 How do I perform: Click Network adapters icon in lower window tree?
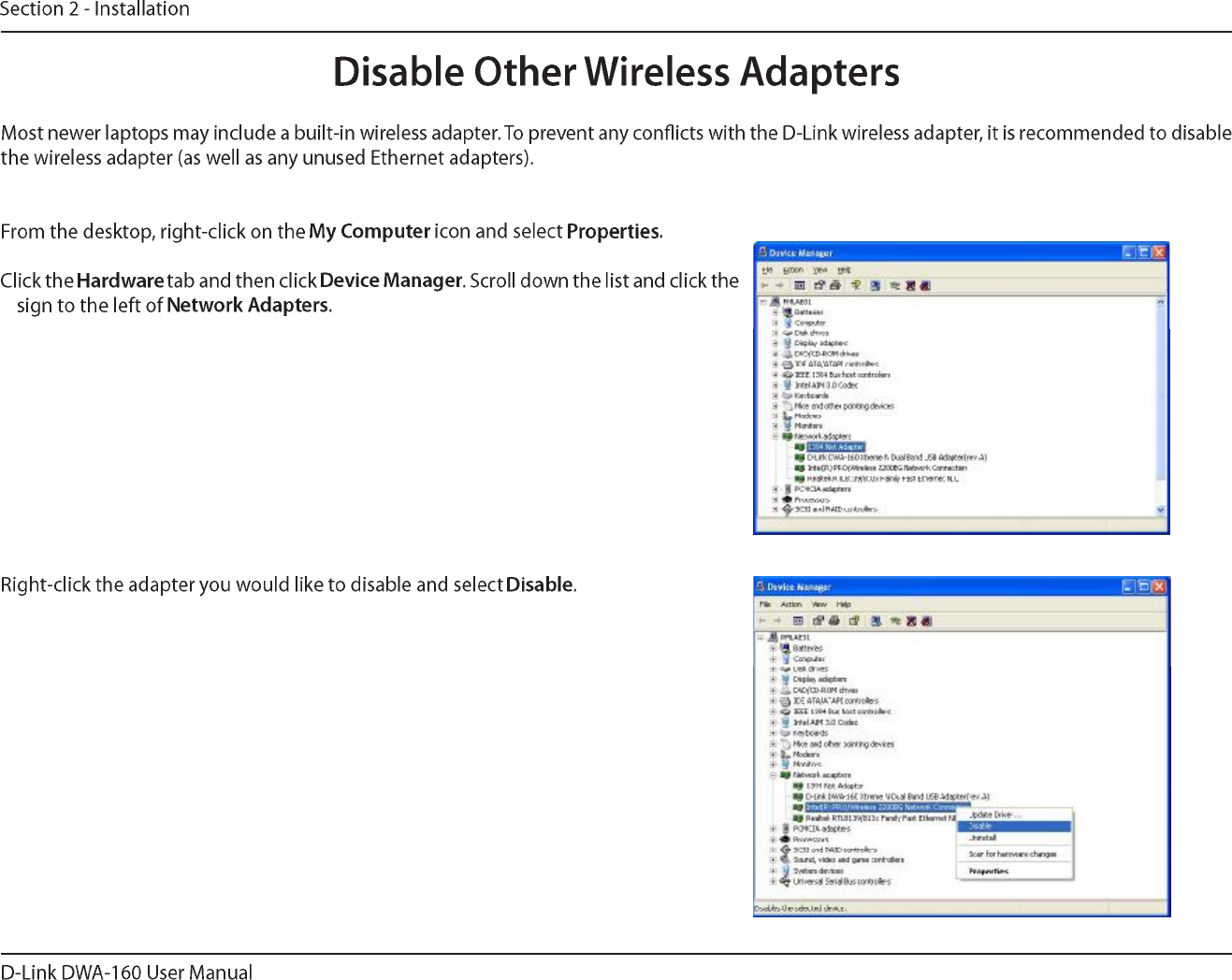coord(786,775)
